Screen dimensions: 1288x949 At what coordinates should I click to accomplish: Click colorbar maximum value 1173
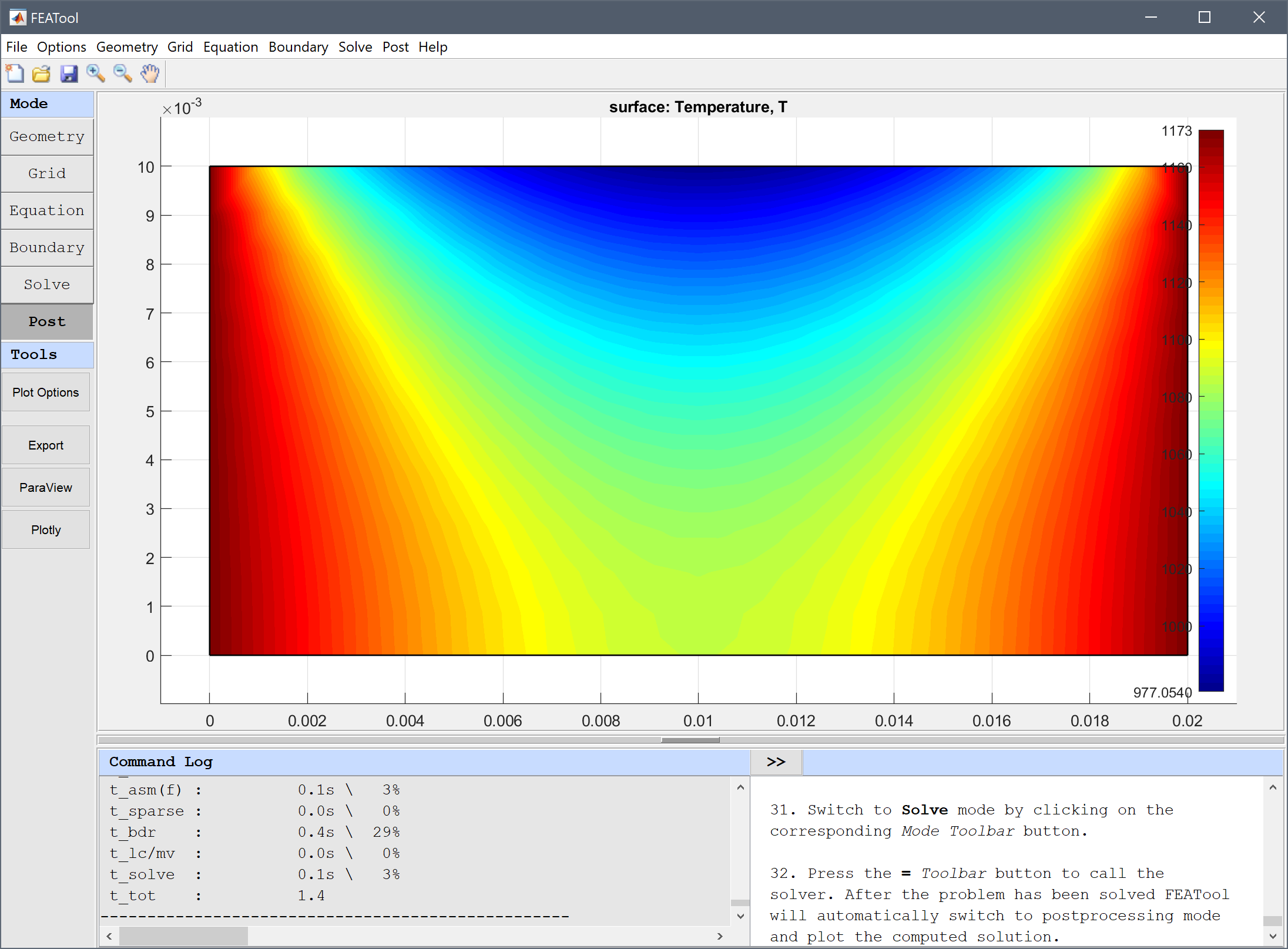pyautogui.click(x=1176, y=131)
